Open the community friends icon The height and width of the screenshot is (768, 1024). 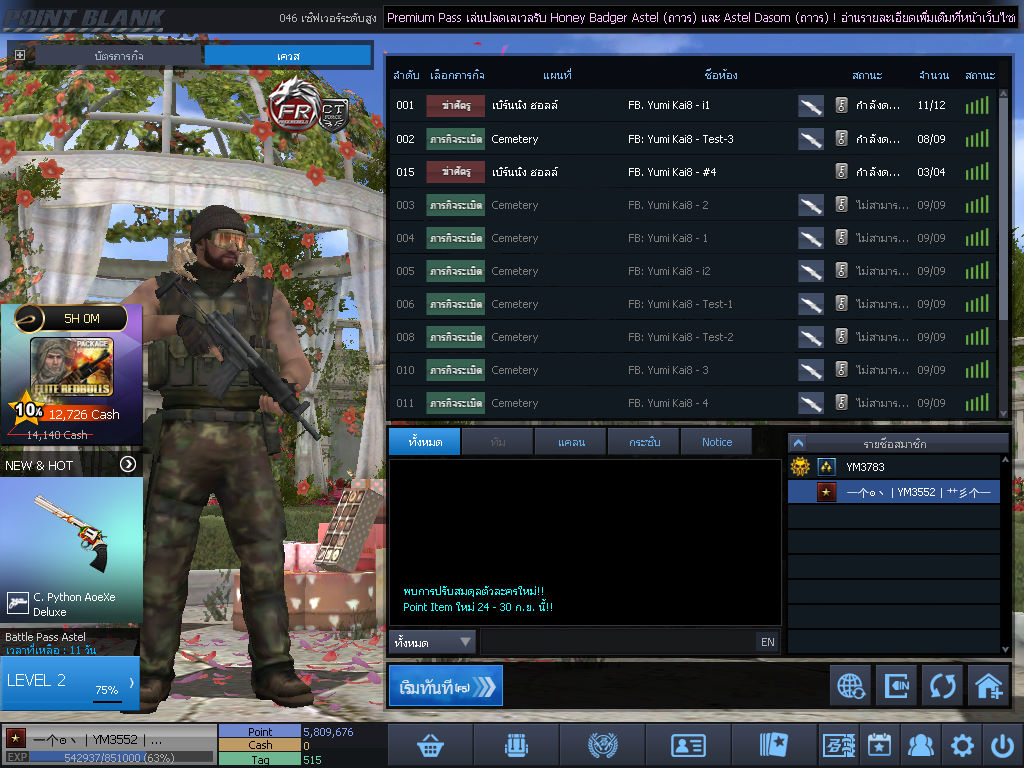(920, 745)
